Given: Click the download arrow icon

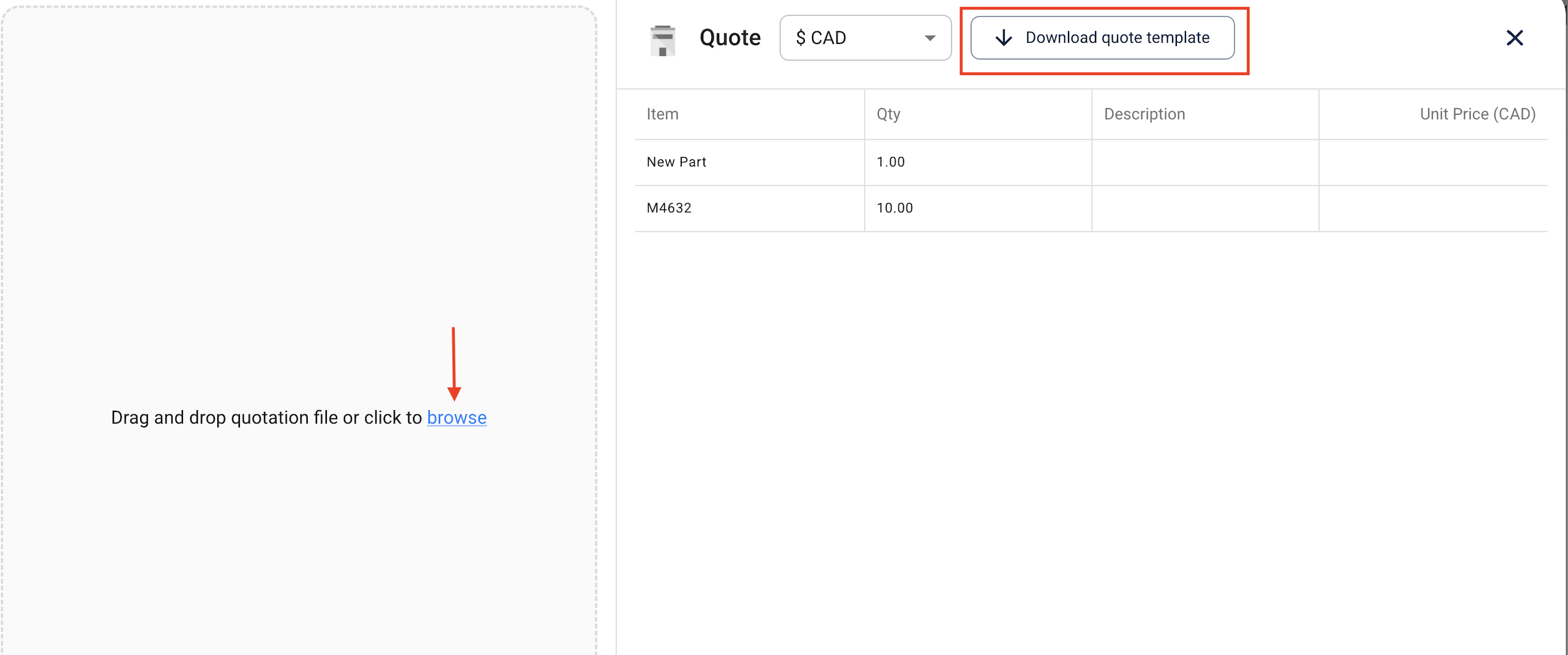Looking at the screenshot, I should point(1003,38).
